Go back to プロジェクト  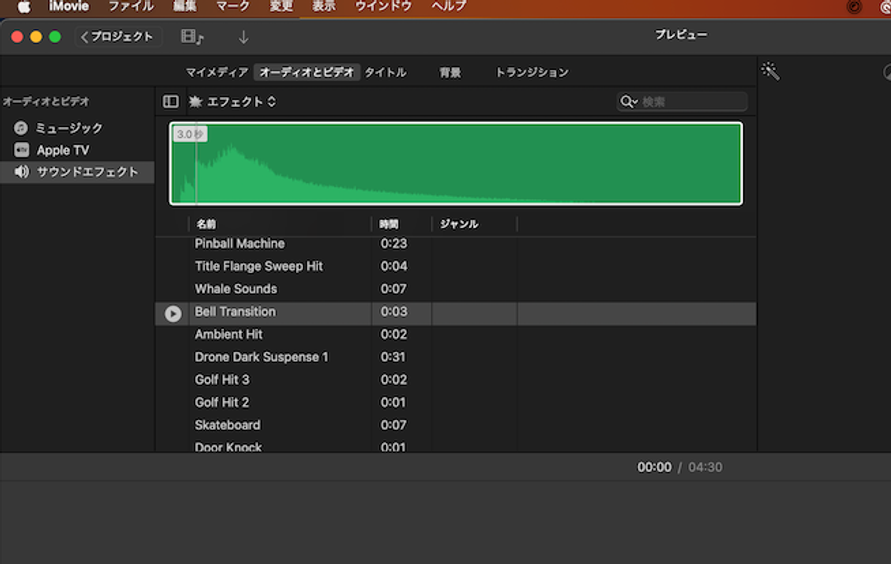pos(118,37)
